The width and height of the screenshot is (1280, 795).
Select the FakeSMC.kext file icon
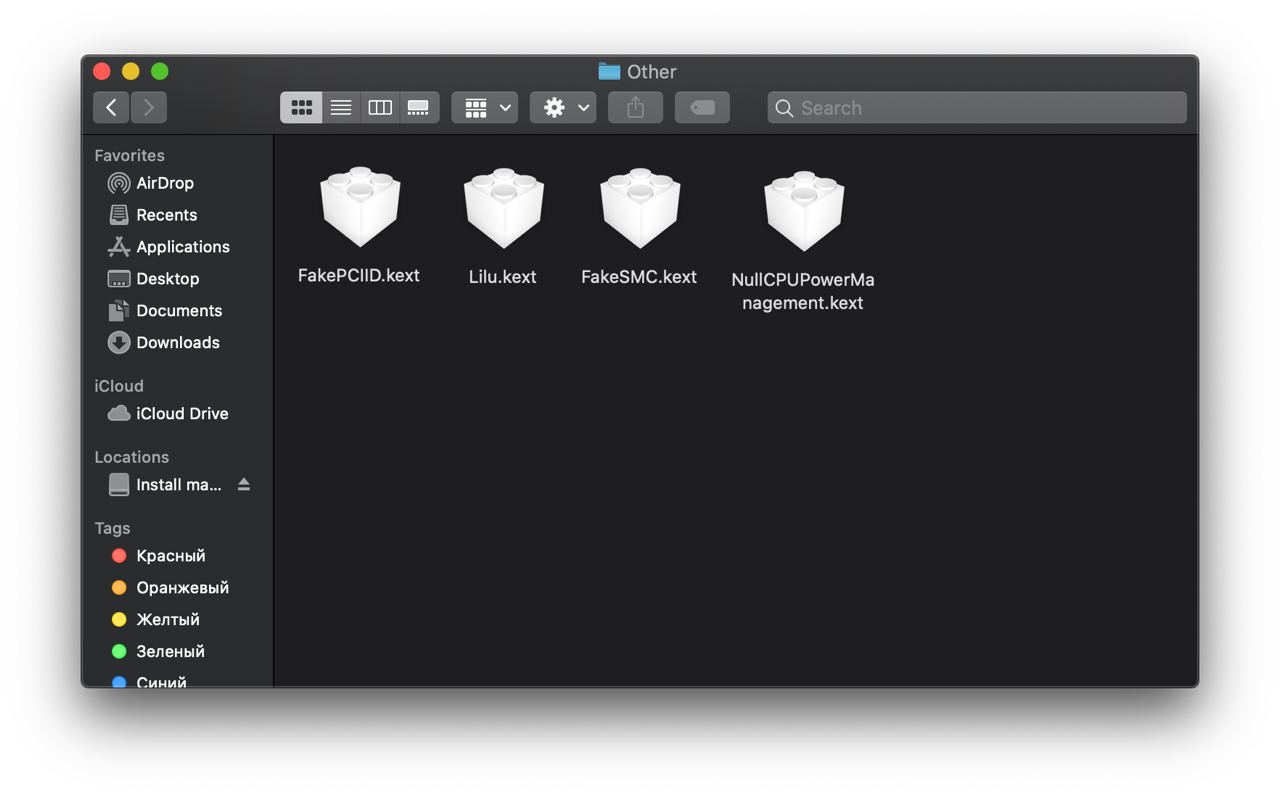pos(640,207)
